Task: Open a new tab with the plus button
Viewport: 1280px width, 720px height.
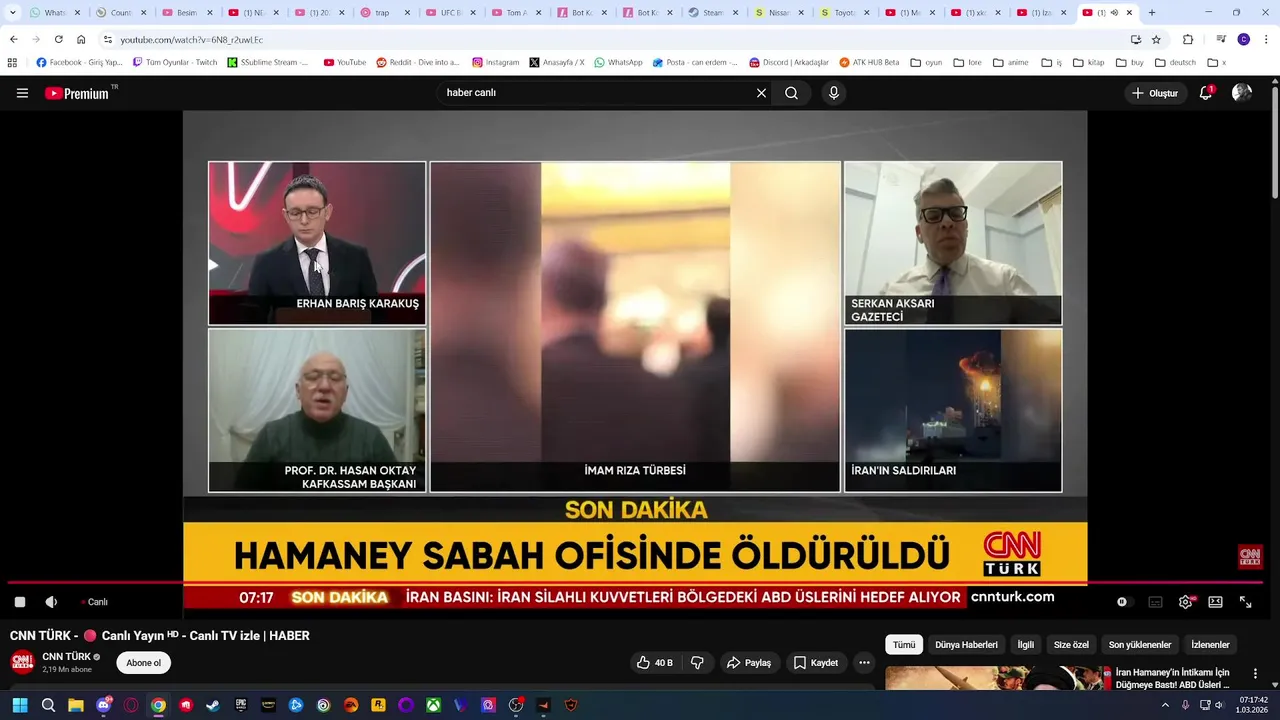Action: coord(1152,13)
